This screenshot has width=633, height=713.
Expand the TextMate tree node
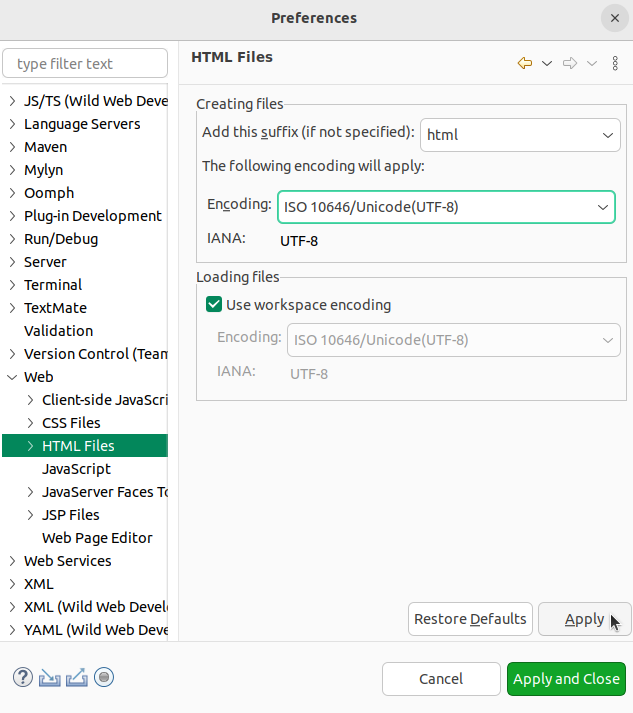pyautogui.click(x=12, y=308)
